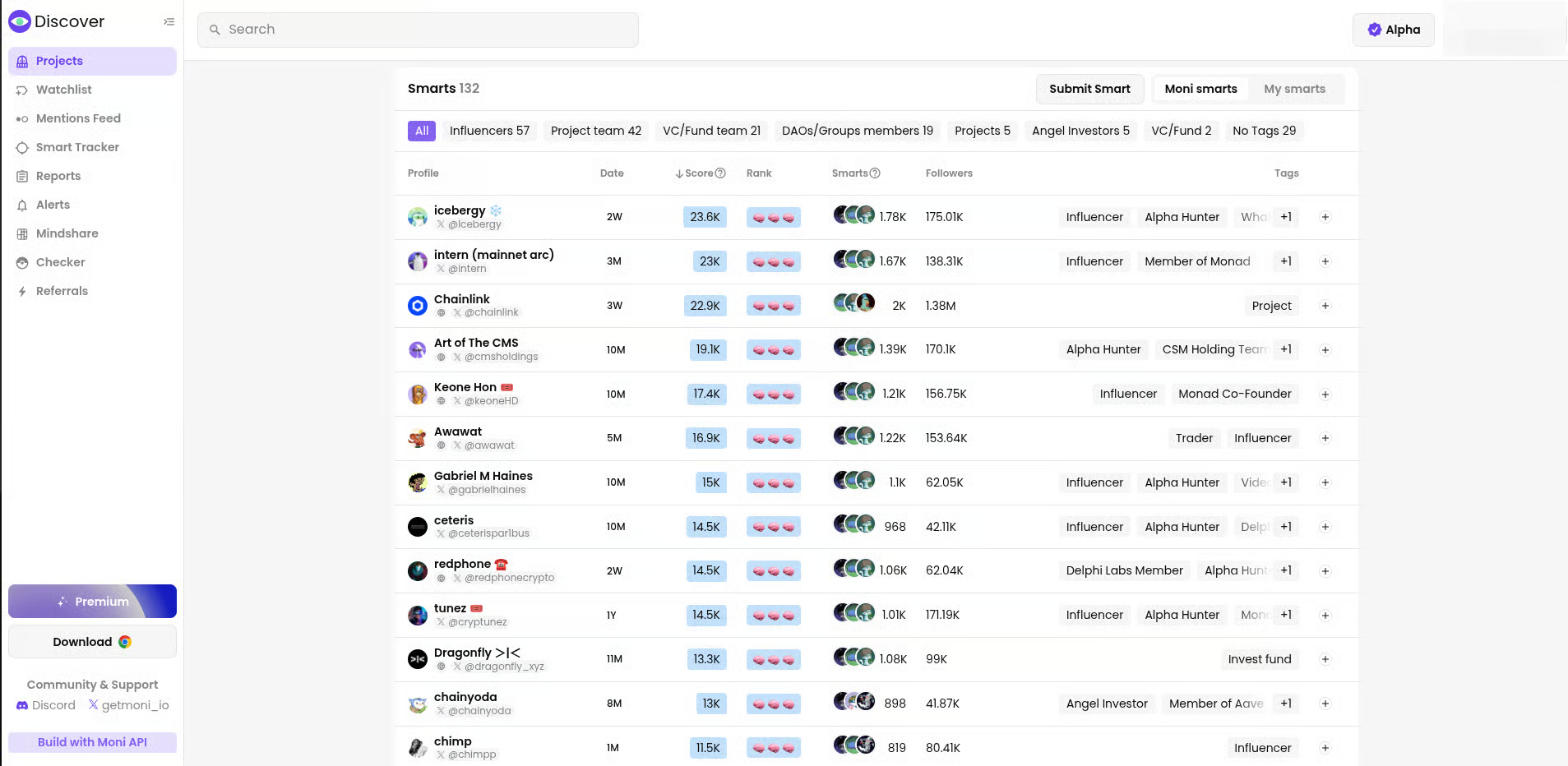This screenshot has height=766, width=1568.
Task: Click the Build with Moni API link
Action: click(x=92, y=742)
